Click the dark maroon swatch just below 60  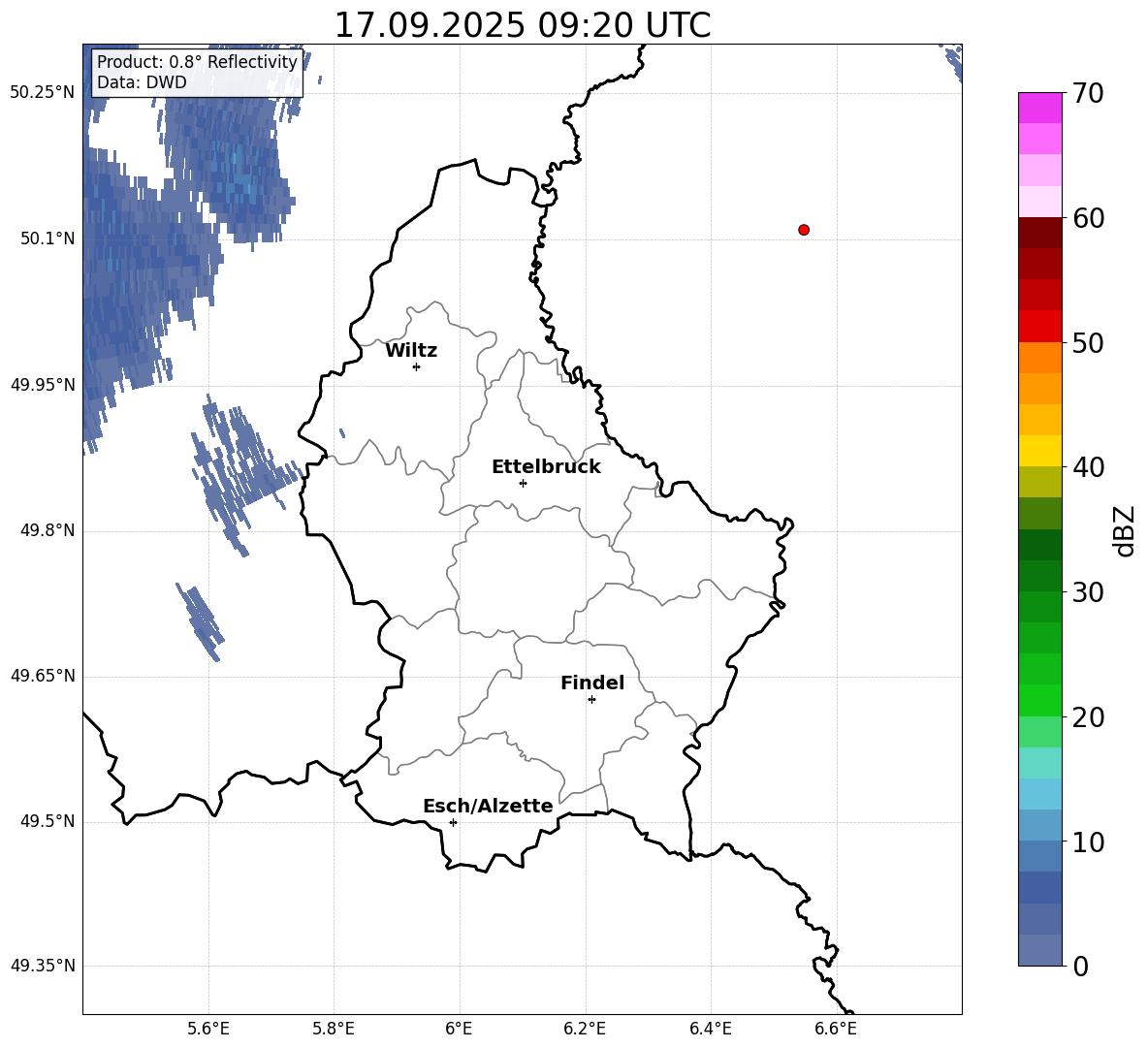point(1040,233)
